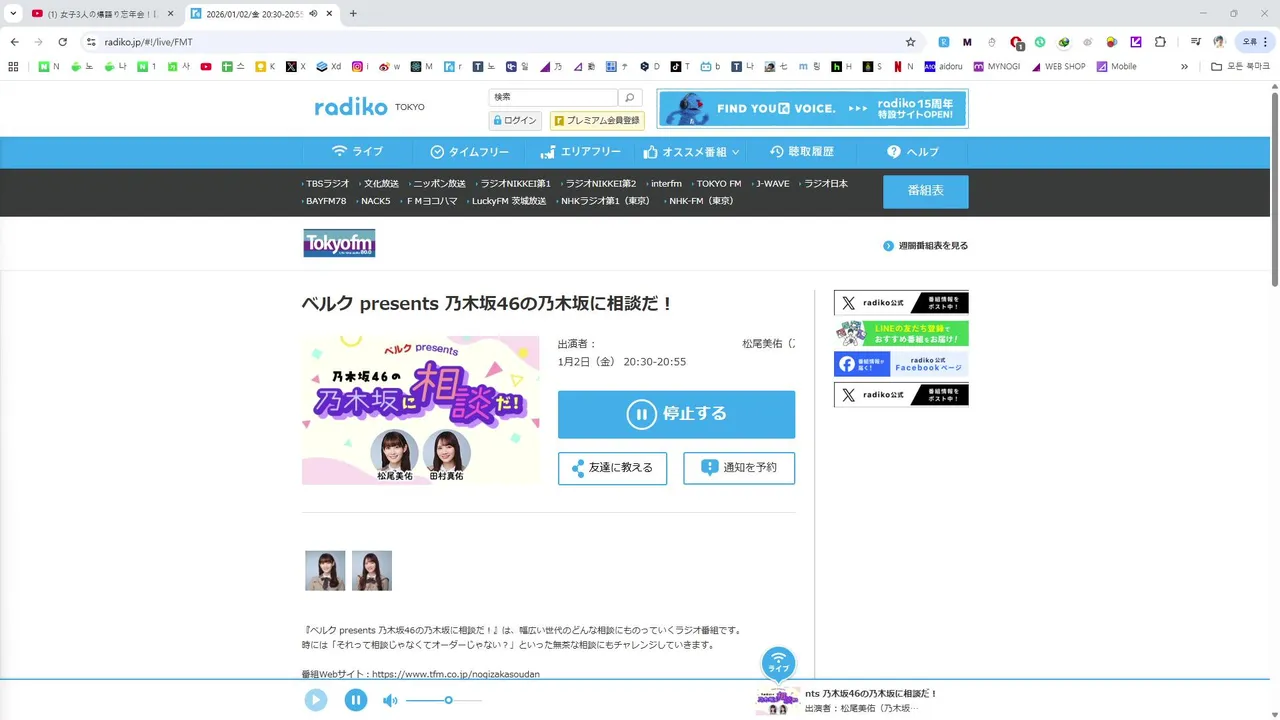Open the program website URL link

click(x=456, y=675)
